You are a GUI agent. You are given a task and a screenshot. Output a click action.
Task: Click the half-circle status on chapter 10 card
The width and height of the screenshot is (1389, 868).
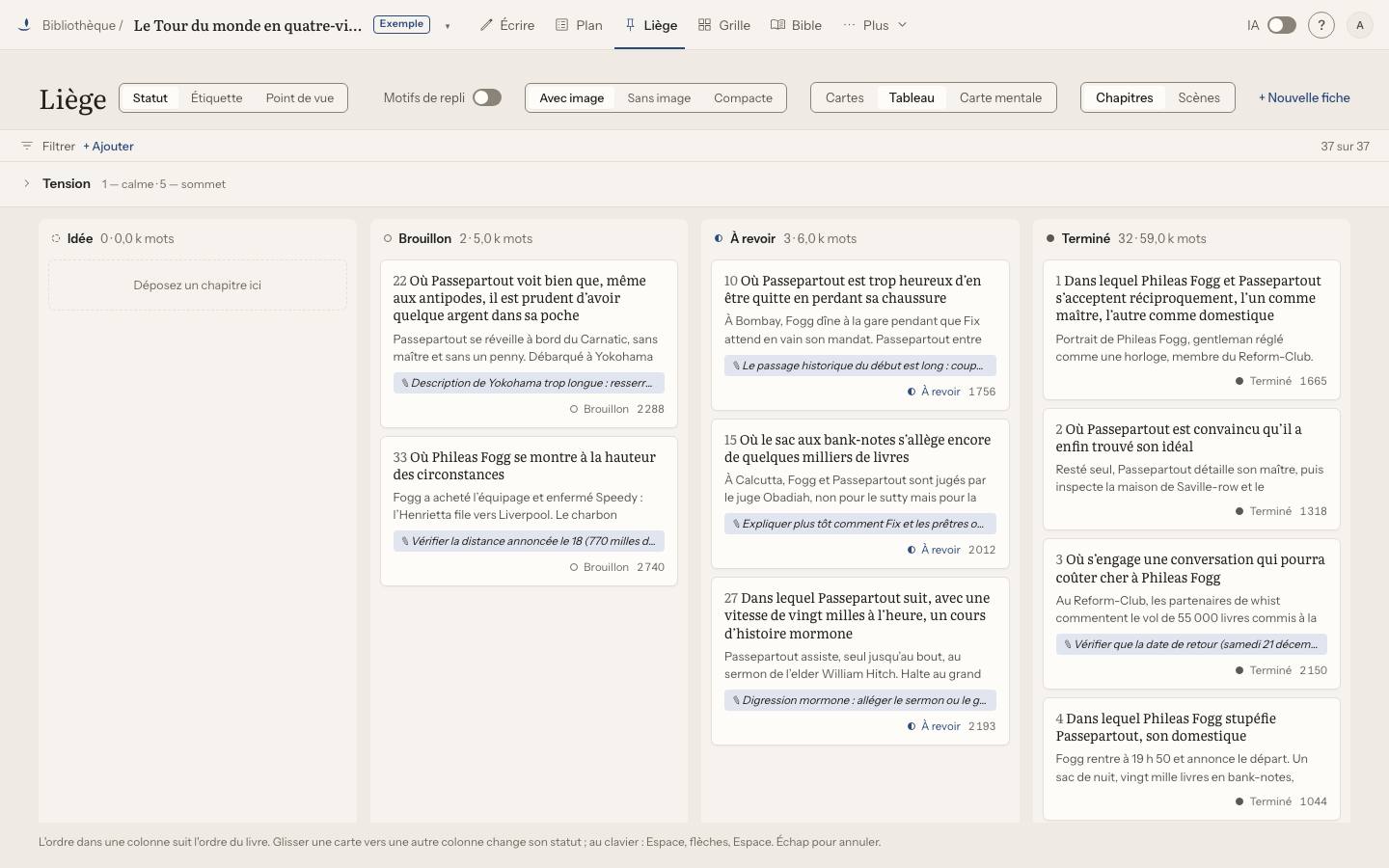[912, 392]
